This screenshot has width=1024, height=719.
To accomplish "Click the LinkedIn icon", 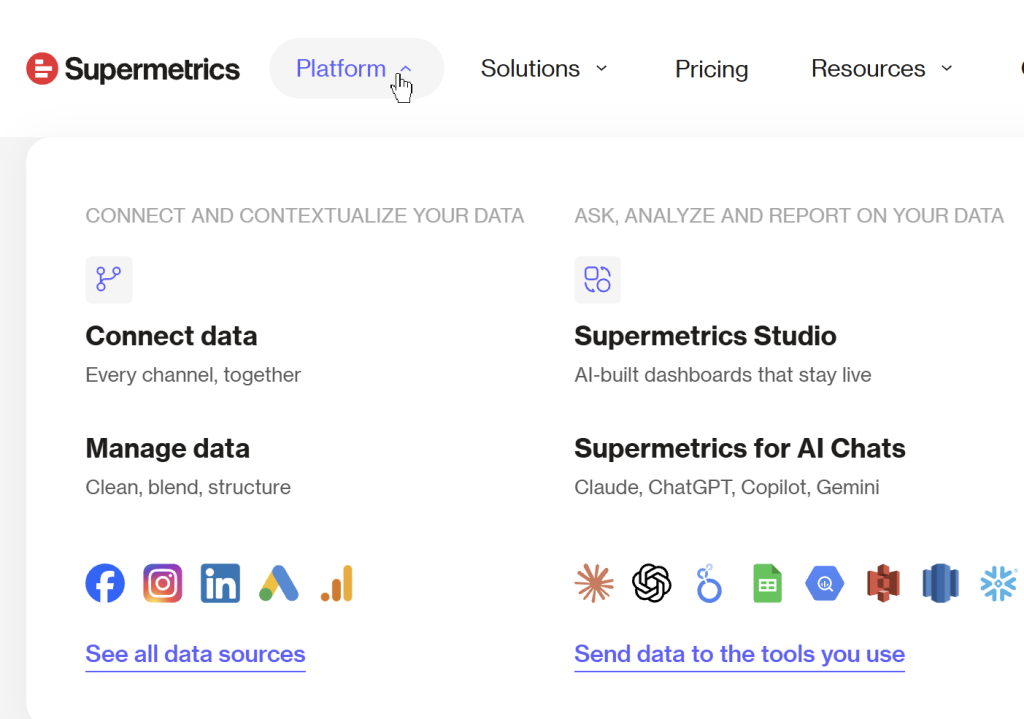I will pyautogui.click(x=220, y=583).
